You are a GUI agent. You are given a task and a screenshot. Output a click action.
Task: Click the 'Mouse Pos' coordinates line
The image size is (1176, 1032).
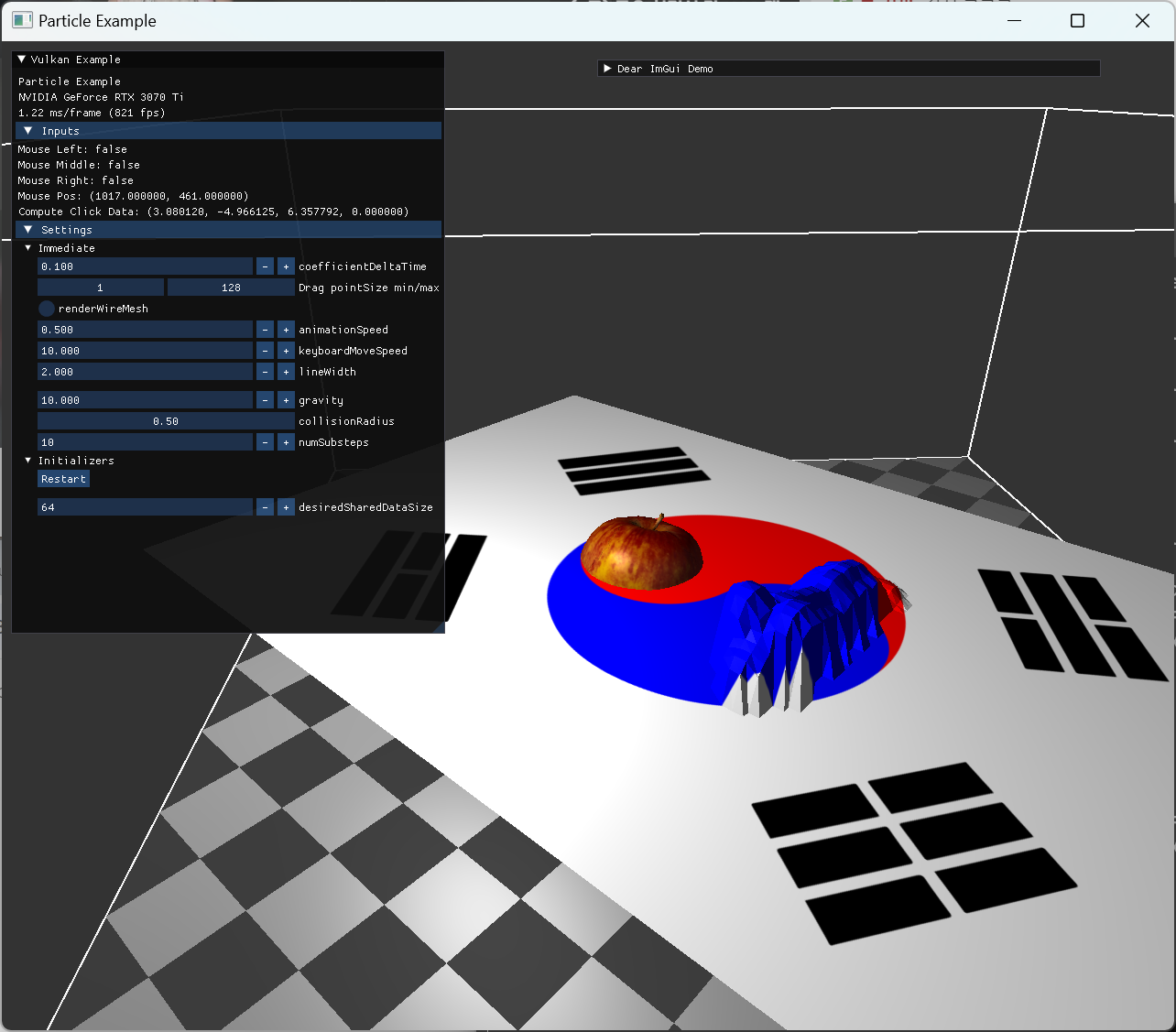134,196
